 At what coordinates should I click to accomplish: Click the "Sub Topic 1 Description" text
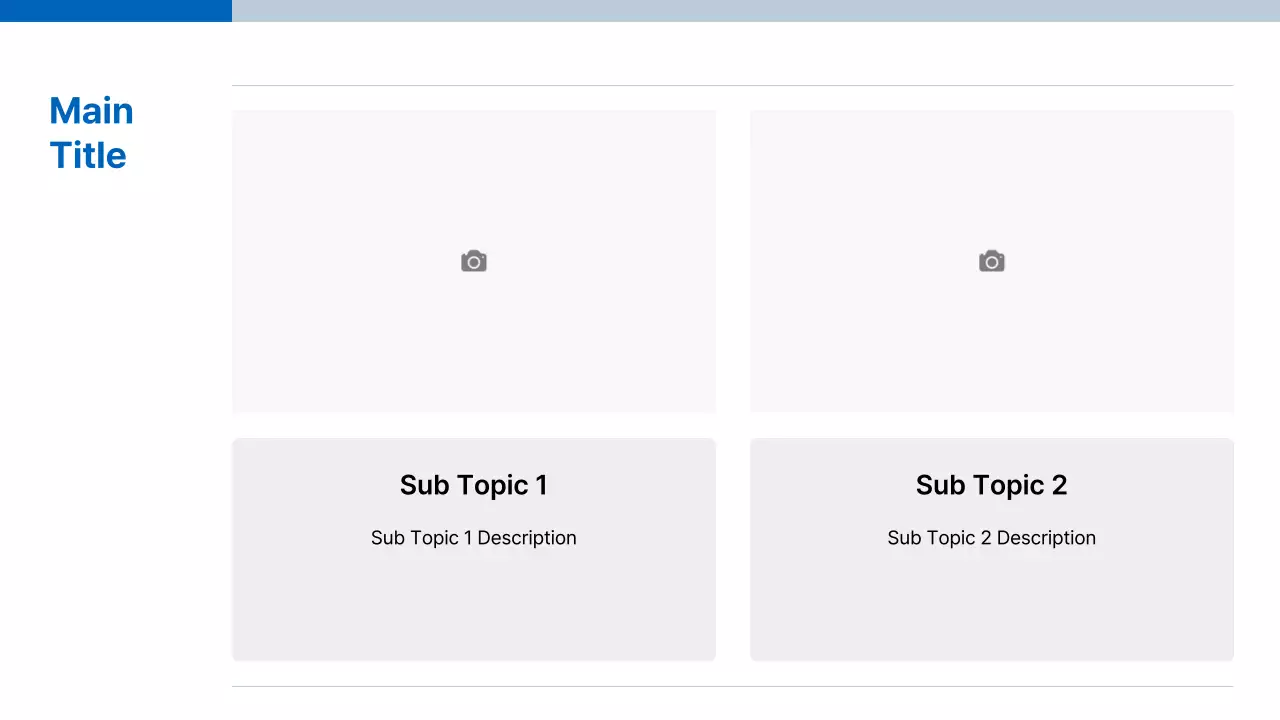473,538
